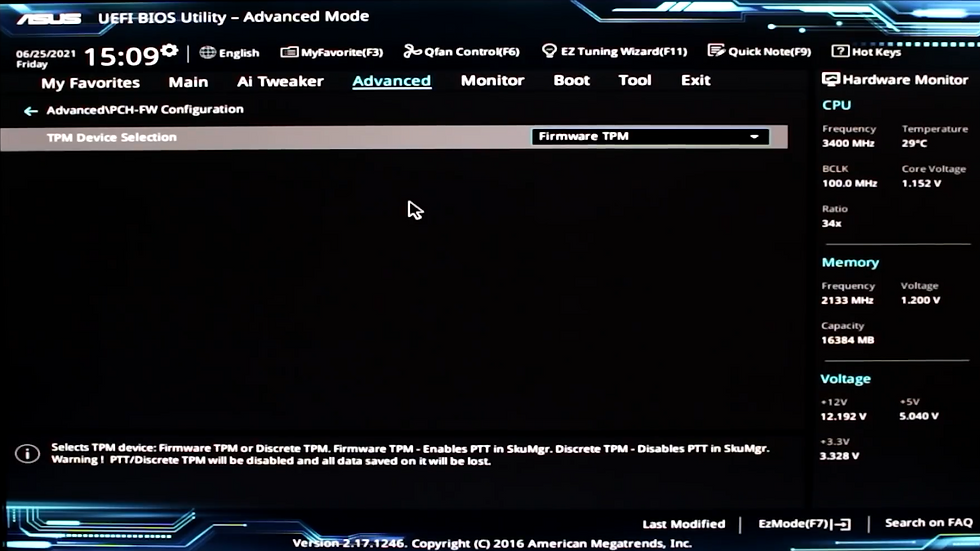980x551 pixels.
Task: Click the 1.152 V core voltage value
Action: coord(921,183)
